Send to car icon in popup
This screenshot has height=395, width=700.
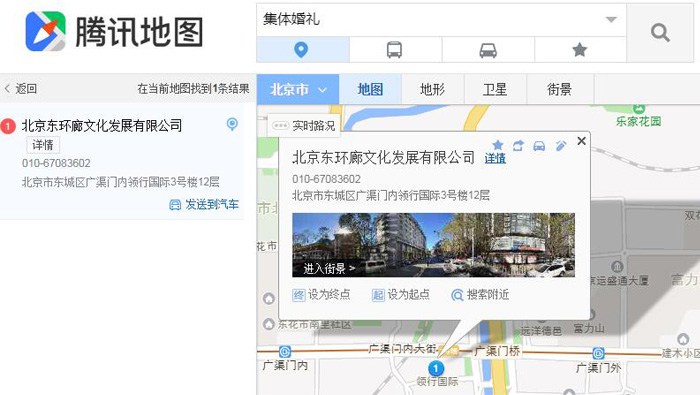(539, 146)
